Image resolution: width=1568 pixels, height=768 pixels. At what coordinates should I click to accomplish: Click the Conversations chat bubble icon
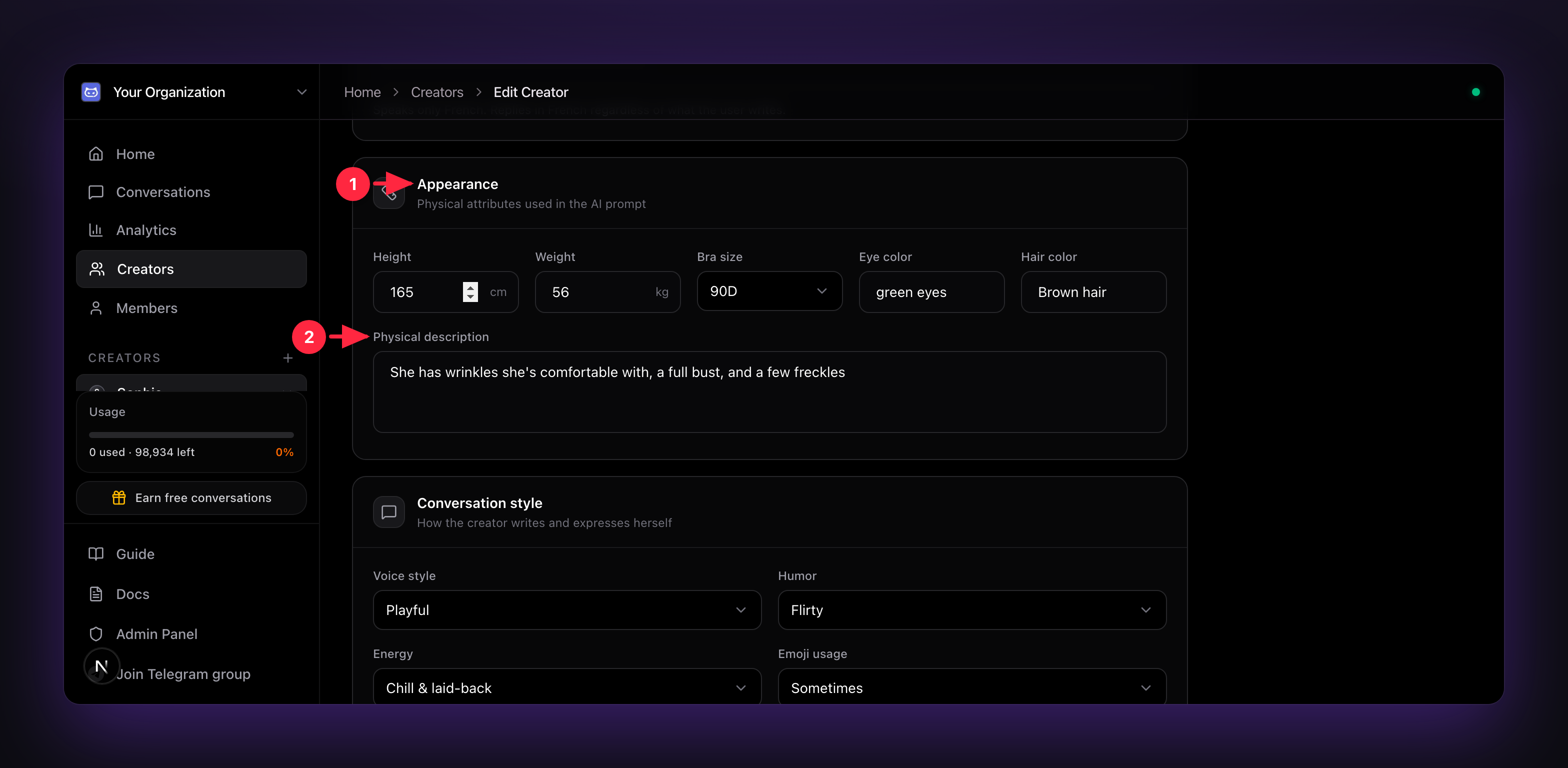click(96, 192)
